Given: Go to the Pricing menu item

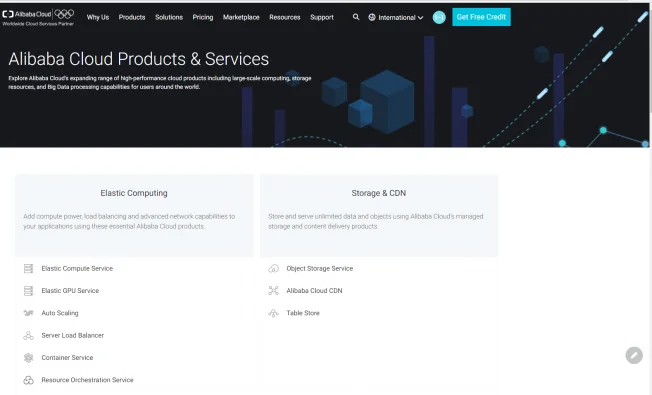Looking at the screenshot, I should 203,17.
